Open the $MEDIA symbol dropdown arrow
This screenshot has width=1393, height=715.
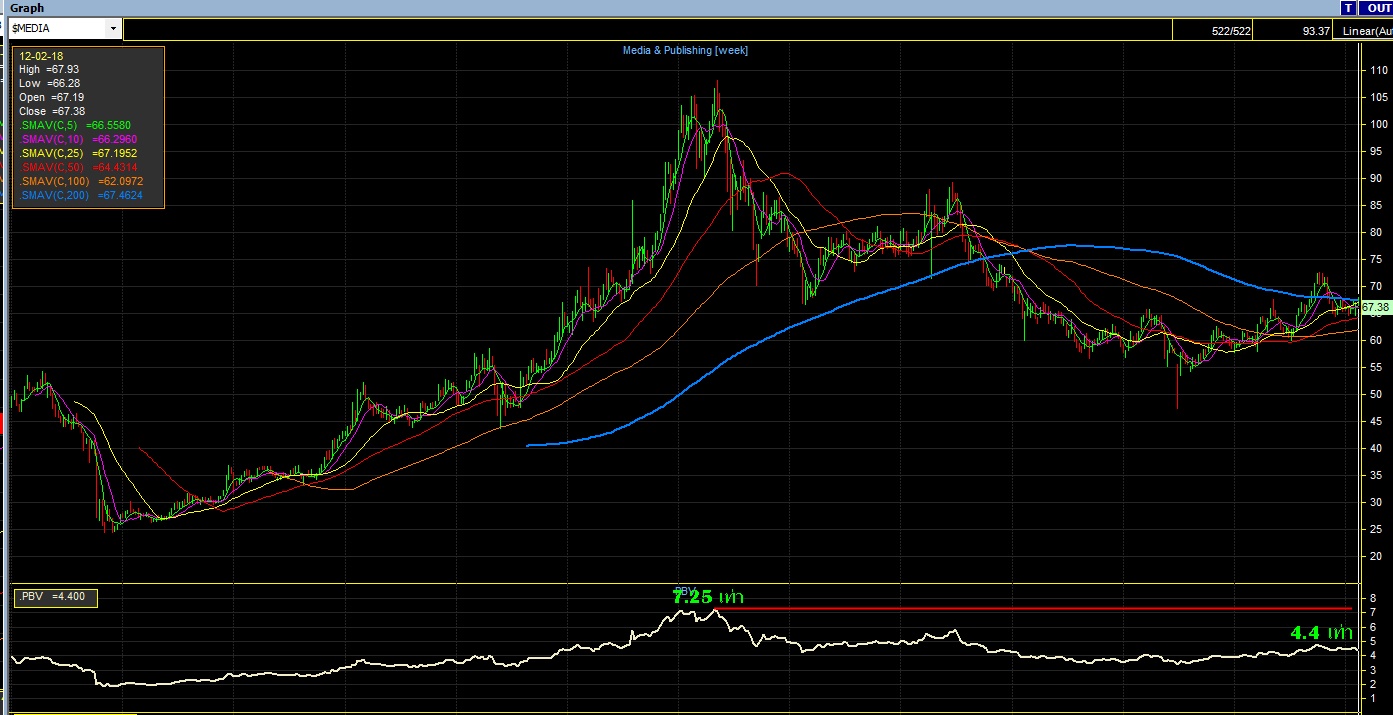112,30
